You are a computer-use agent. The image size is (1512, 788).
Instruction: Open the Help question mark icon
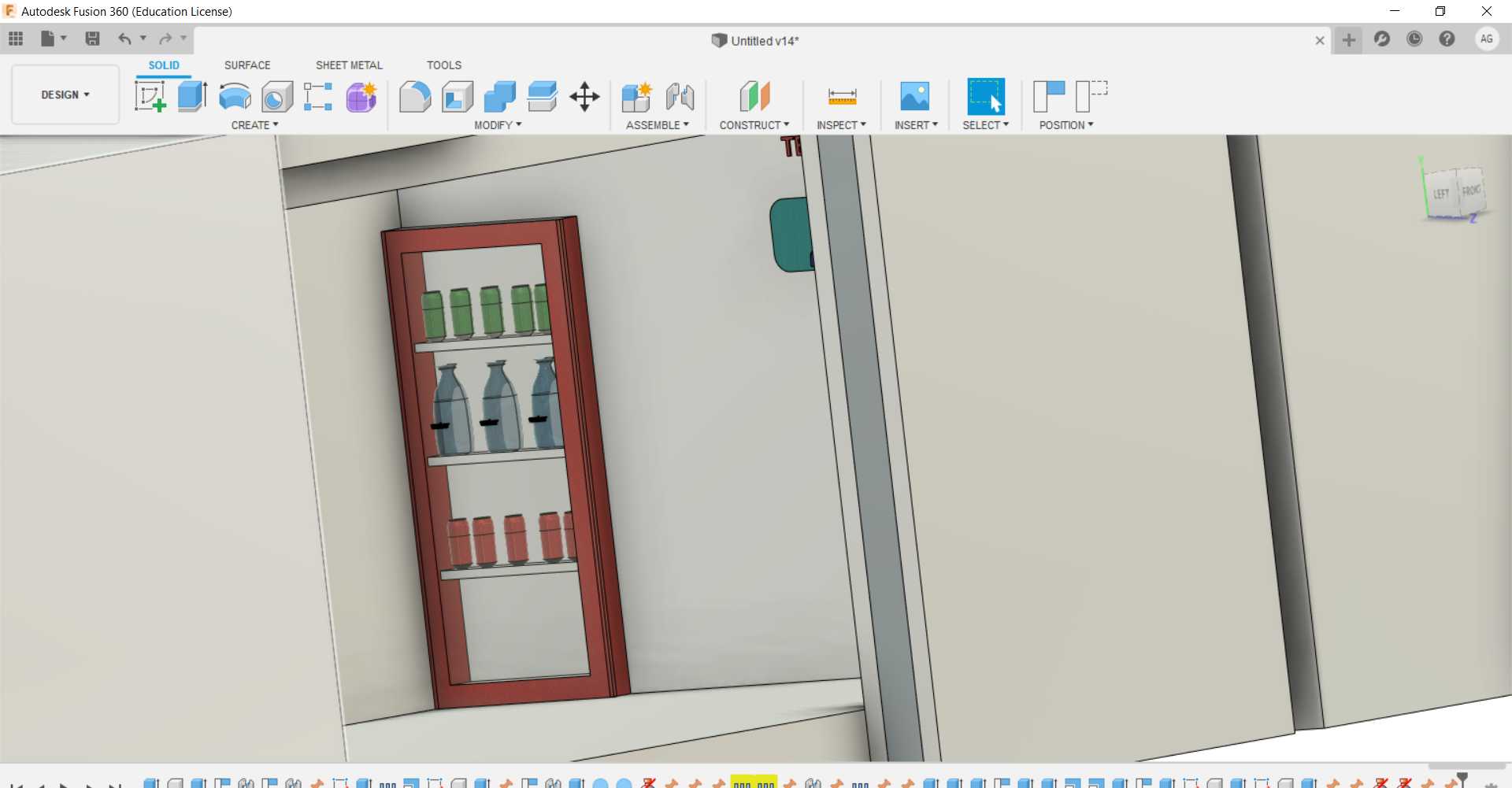click(x=1447, y=39)
